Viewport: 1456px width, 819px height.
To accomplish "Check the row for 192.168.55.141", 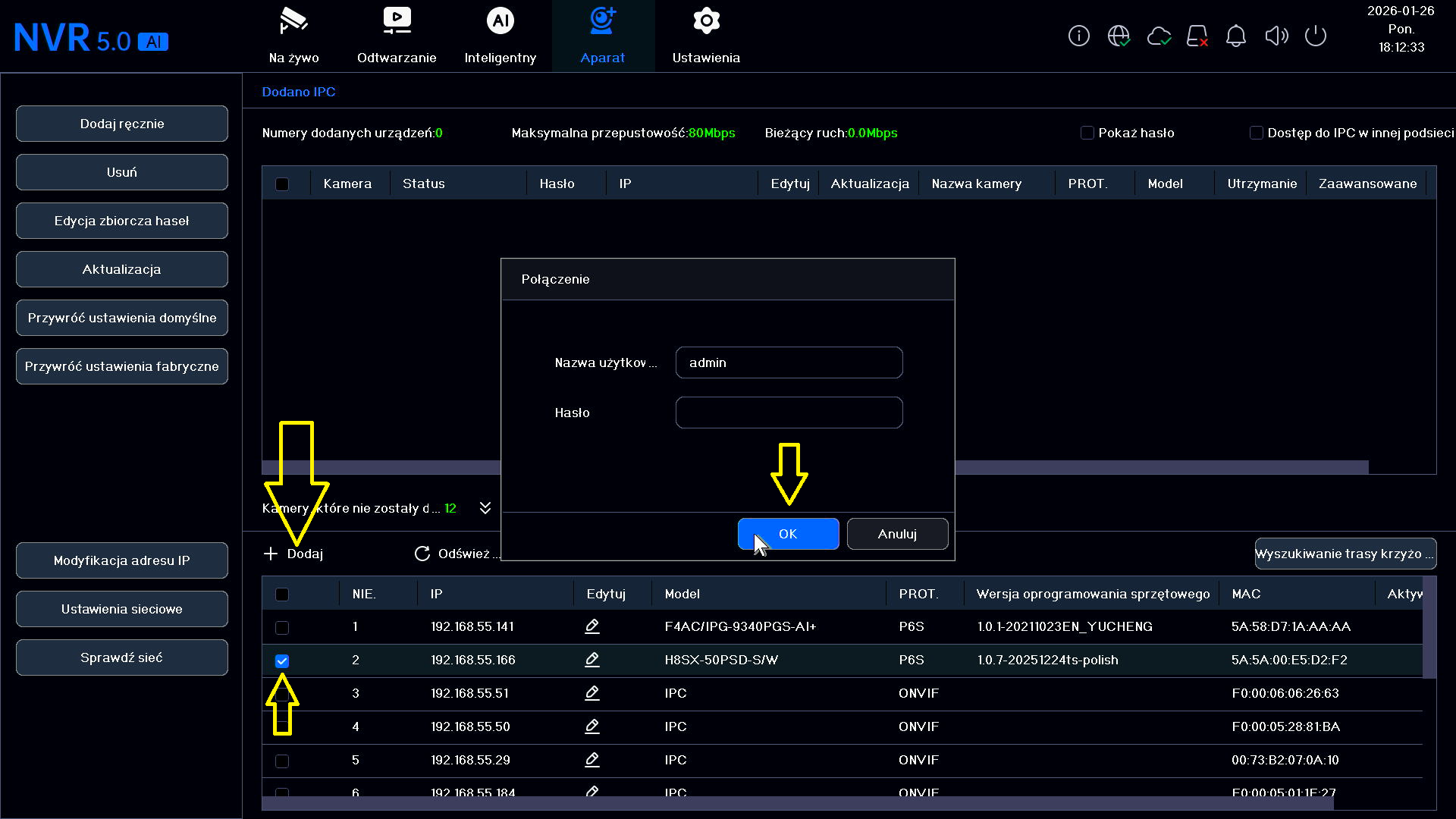I will [x=282, y=628].
